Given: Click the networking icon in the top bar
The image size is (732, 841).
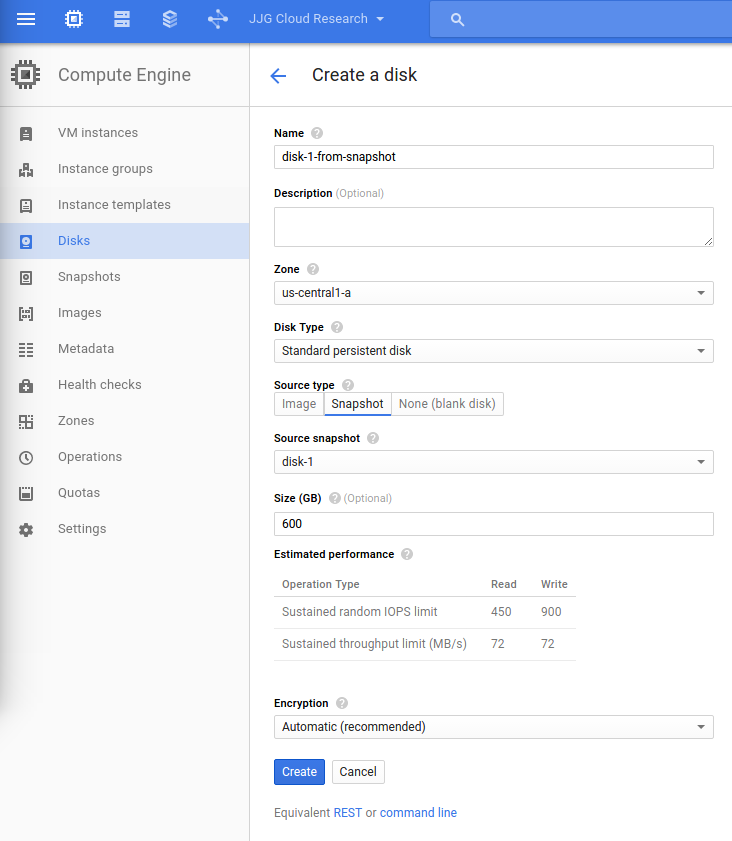Looking at the screenshot, I should [218, 19].
